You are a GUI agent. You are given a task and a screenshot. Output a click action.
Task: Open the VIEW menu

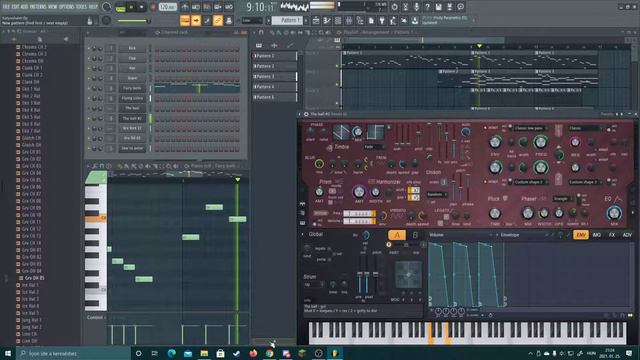click(53, 7)
